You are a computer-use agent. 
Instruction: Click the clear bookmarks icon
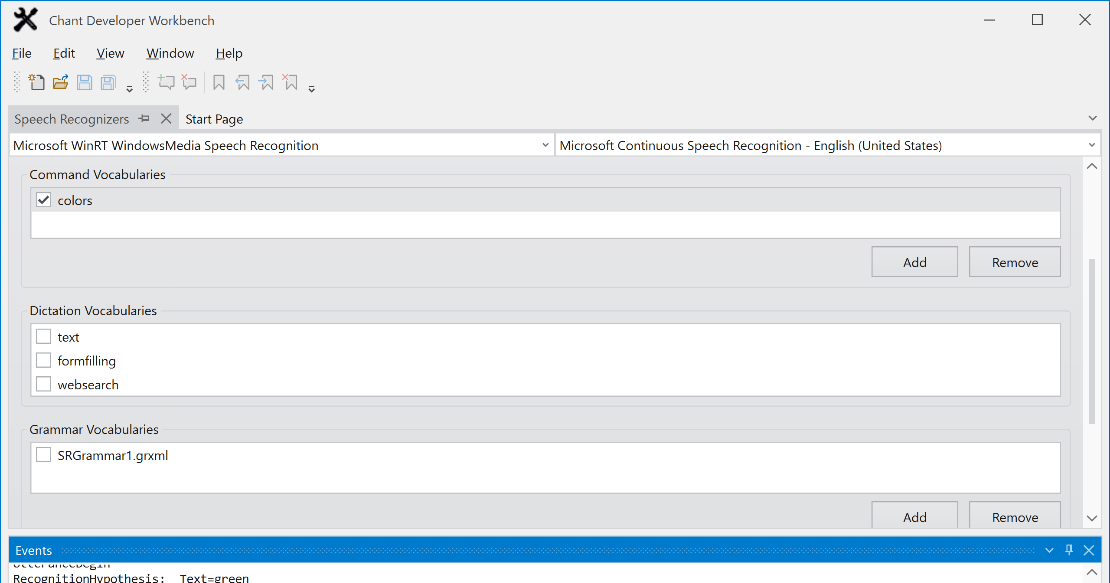point(290,83)
